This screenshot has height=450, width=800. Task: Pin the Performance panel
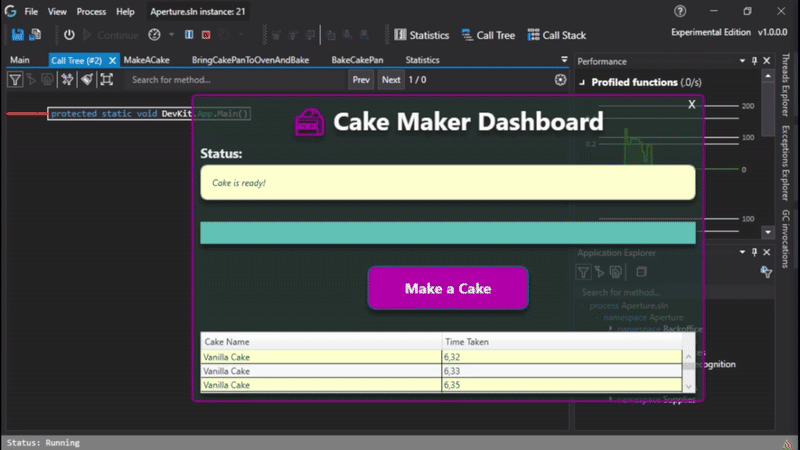pos(753,61)
